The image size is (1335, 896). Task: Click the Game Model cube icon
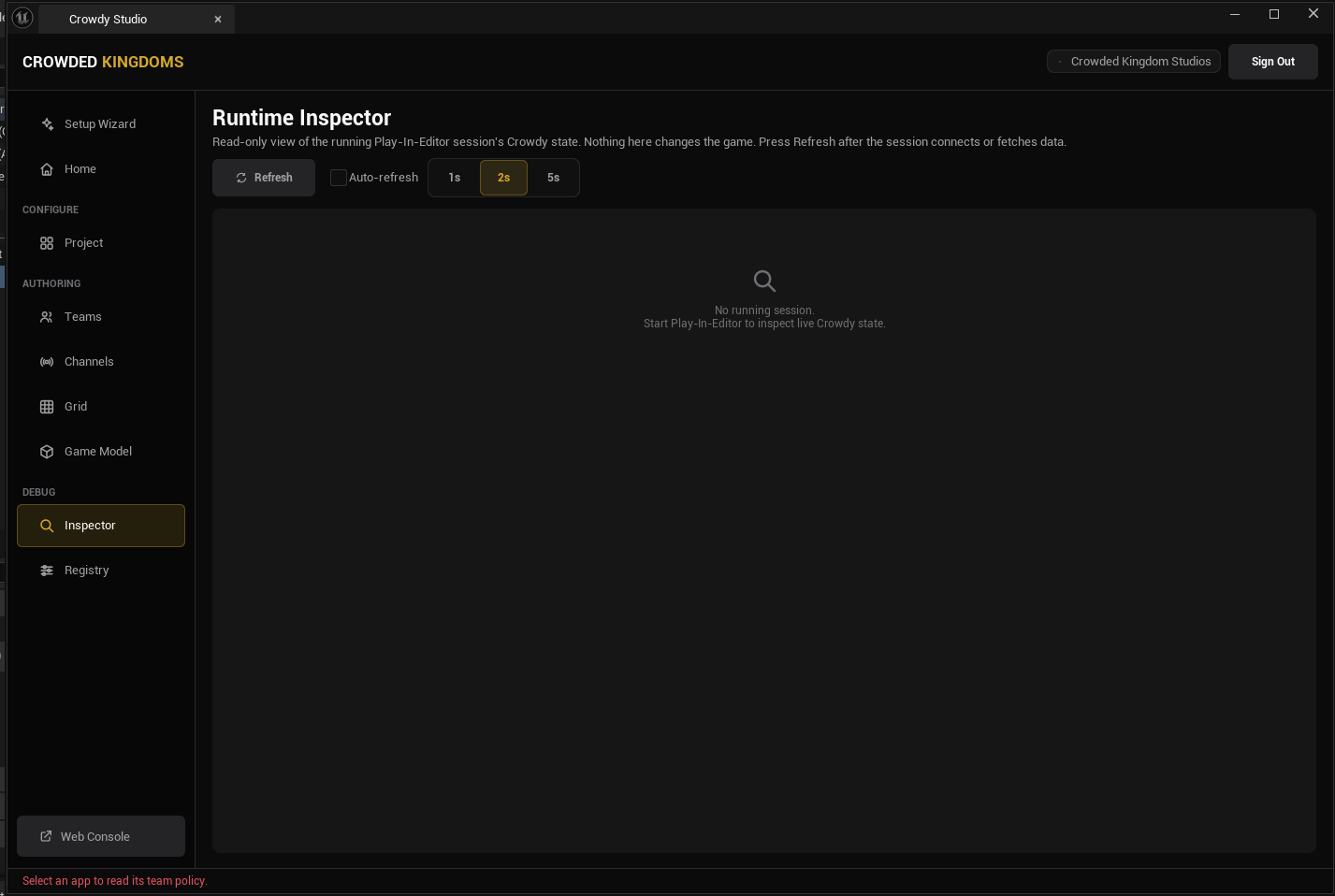(x=47, y=452)
